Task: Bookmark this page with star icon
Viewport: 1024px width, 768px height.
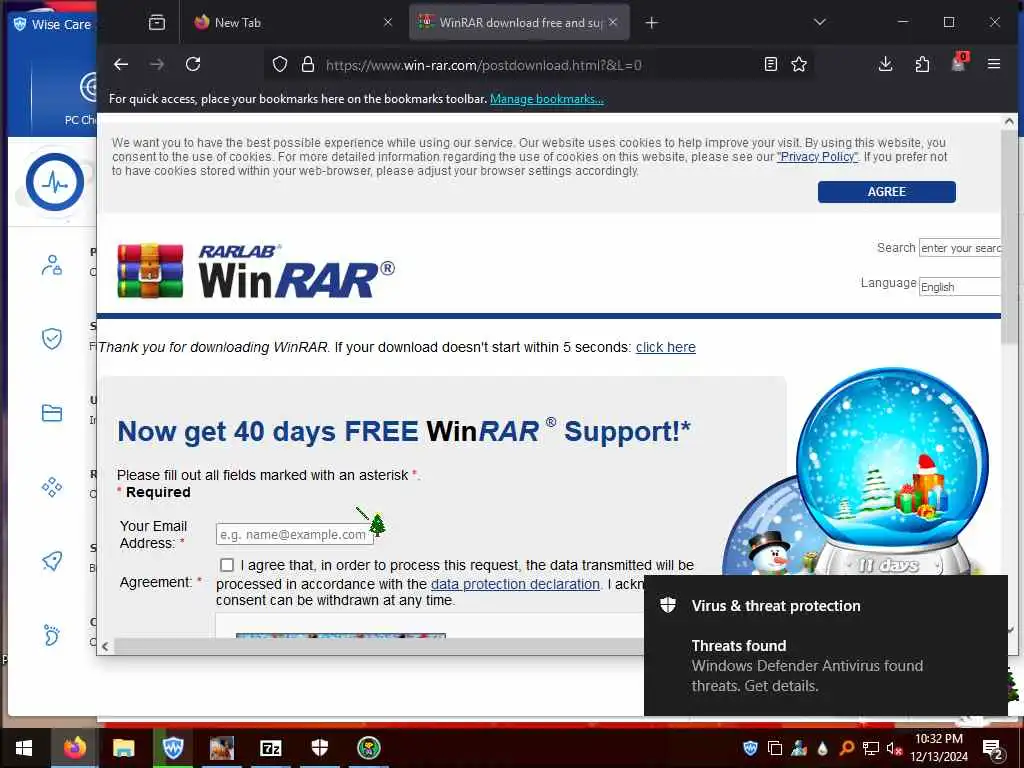Action: [x=799, y=65]
